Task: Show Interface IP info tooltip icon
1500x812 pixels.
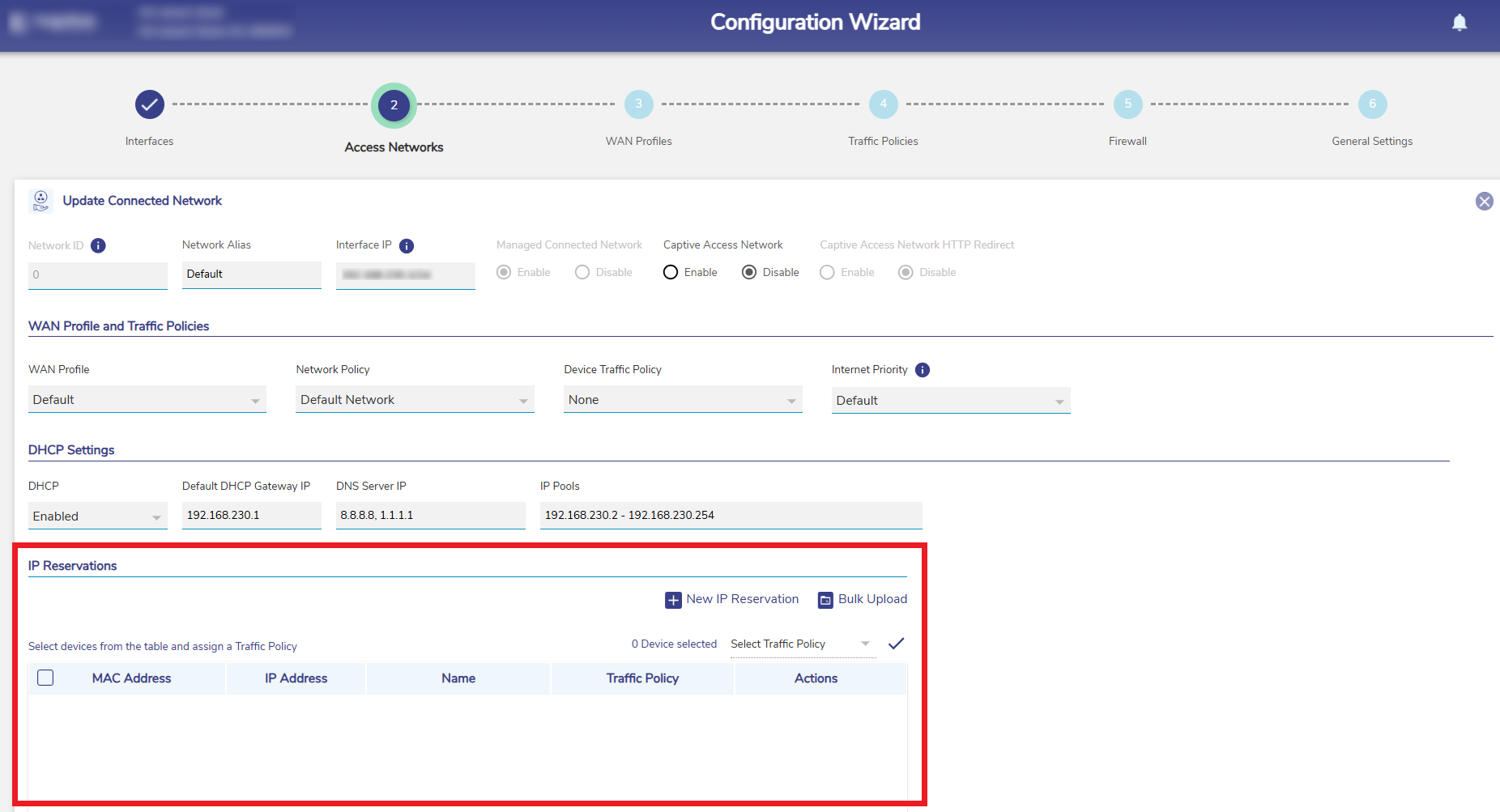Action: tap(407, 245)
